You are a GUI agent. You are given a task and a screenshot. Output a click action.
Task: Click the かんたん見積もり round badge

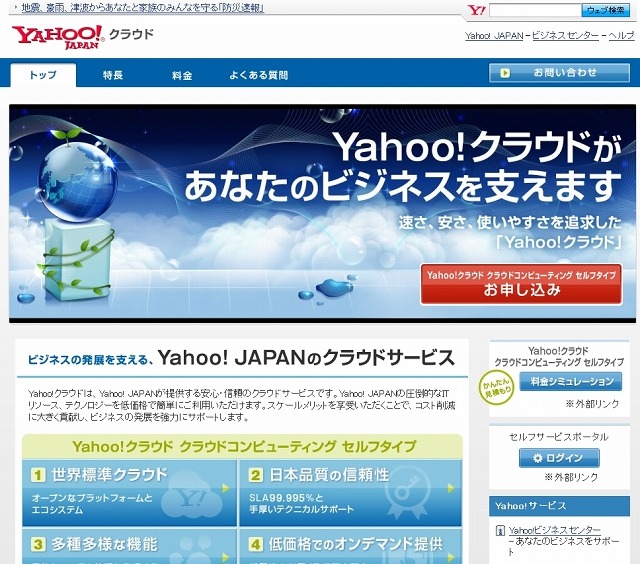click(x=496, y=388)
